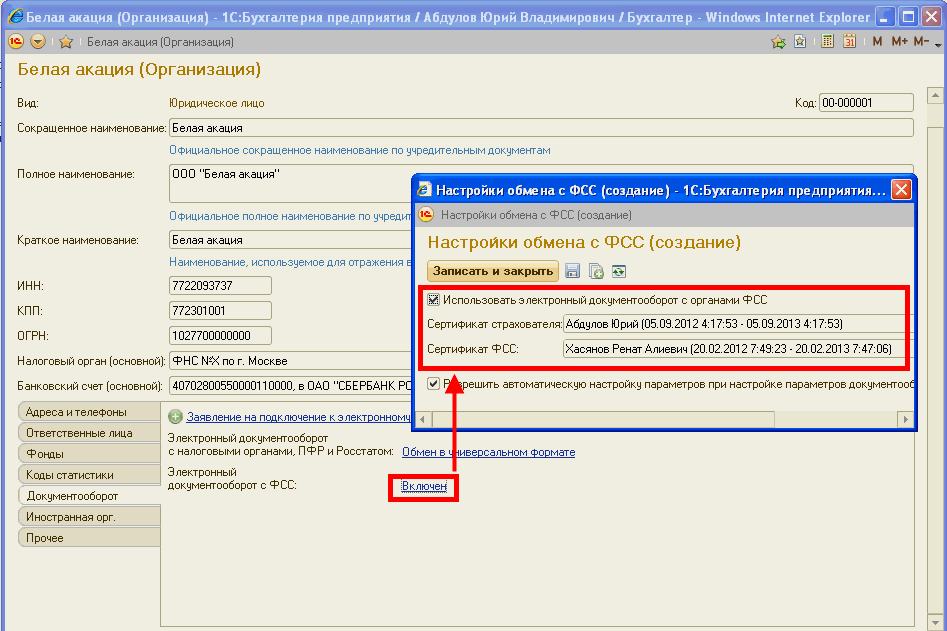
Task: Click the Internet Explorer icon in the main title bar
Action: (x=16, y=17)
